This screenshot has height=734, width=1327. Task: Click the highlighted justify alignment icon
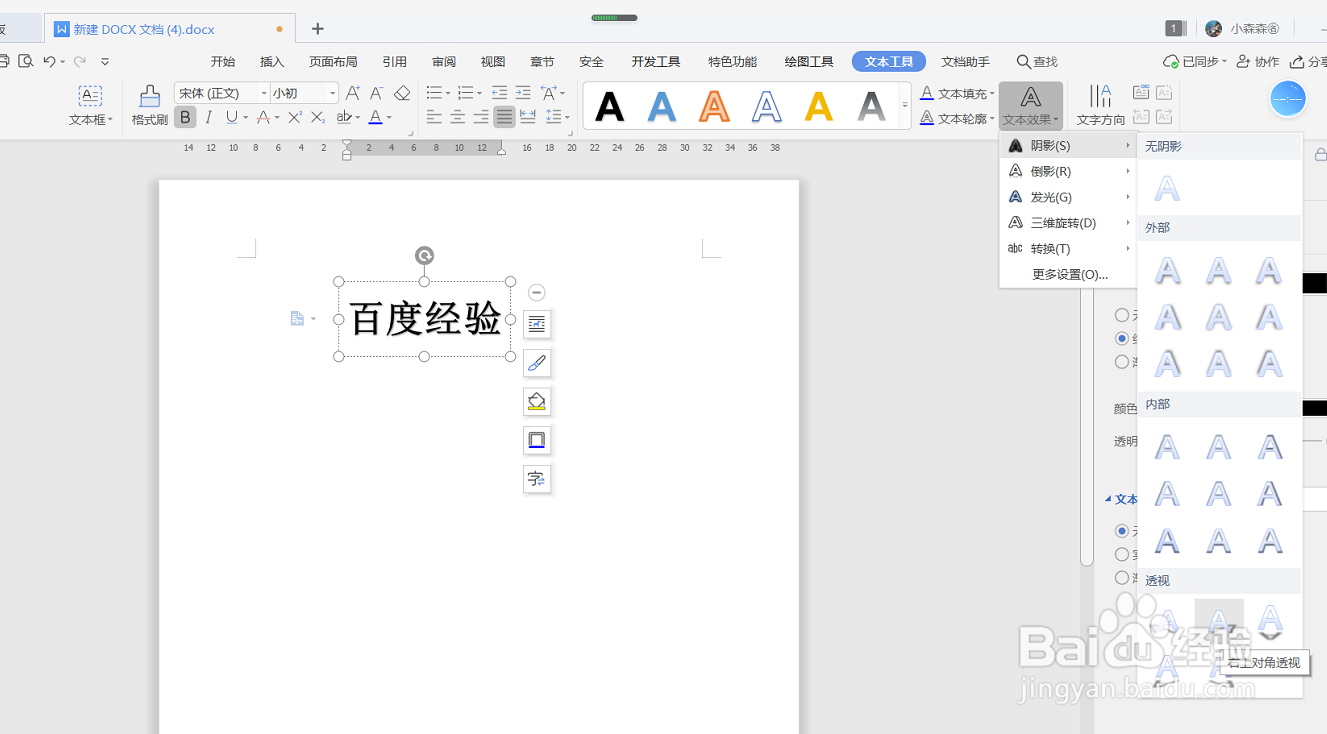point(504,117)
